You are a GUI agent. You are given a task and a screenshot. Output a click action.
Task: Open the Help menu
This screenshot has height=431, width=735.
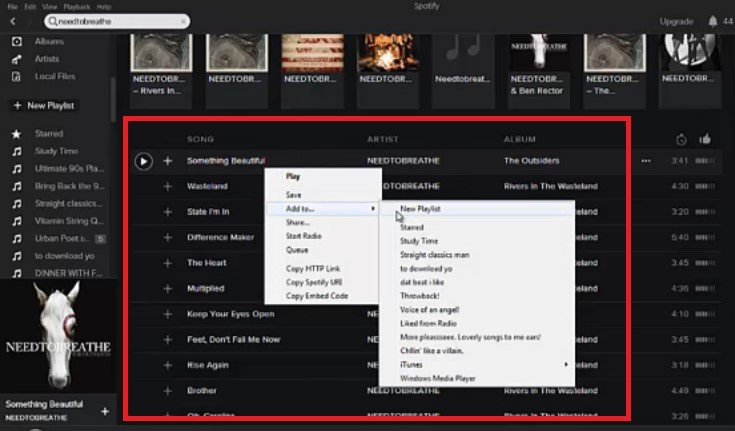pyautogui.click(x=104, y=7)
